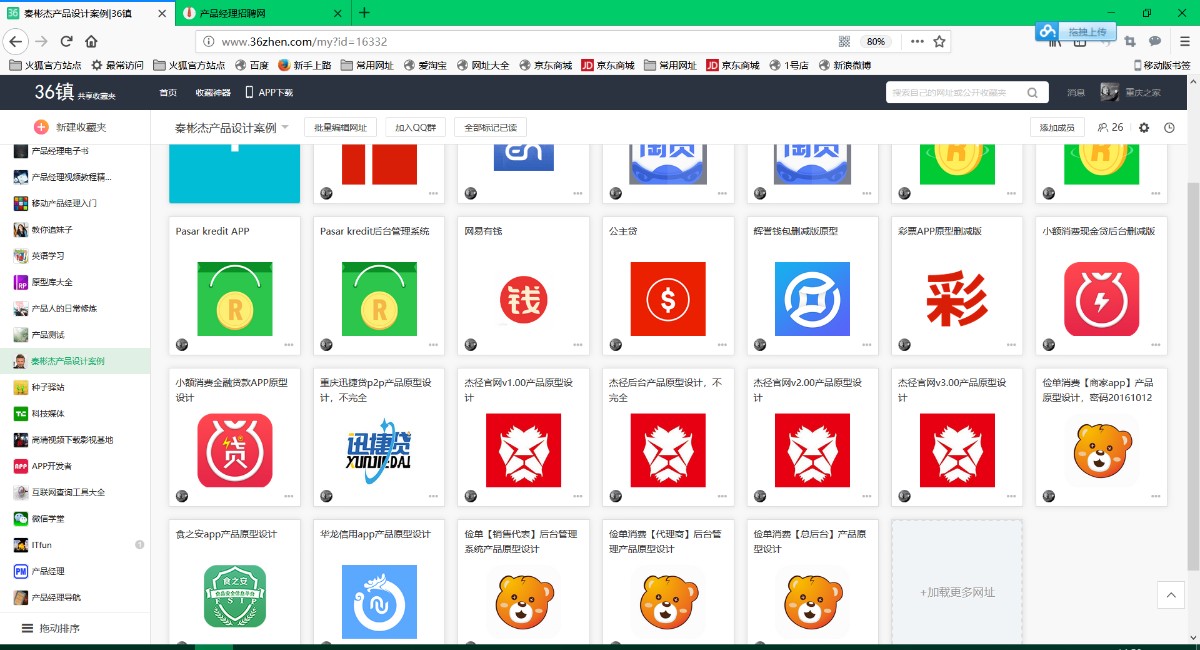Expand the 秦彬杰产品设计案例 title dropdown
The width and height of the screenshot is (1200, 650).
[x=285, y=127]
